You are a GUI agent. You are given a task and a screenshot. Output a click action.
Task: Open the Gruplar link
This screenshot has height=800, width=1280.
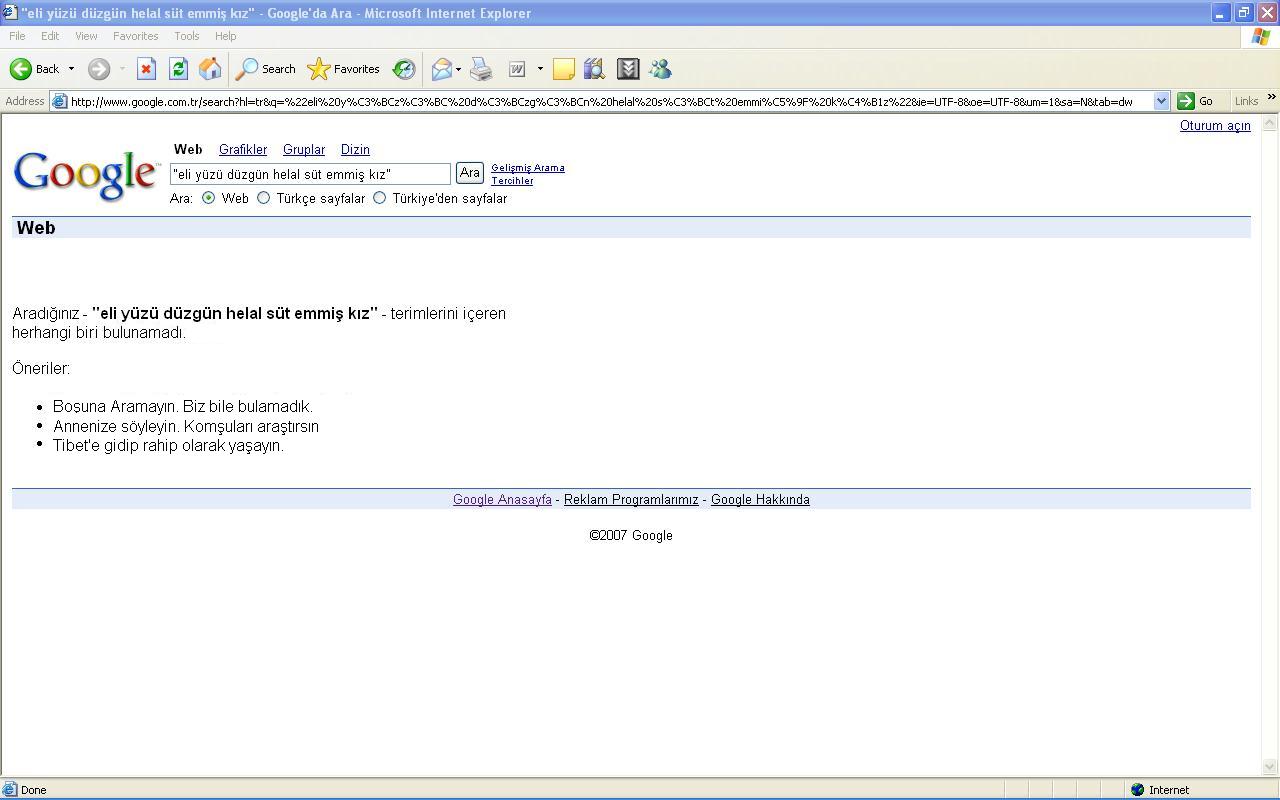[304, 149]
